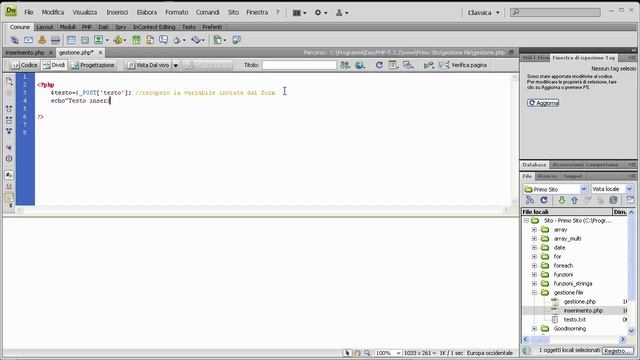
Task: Click the Head insert icon
Action: [179, 40]
